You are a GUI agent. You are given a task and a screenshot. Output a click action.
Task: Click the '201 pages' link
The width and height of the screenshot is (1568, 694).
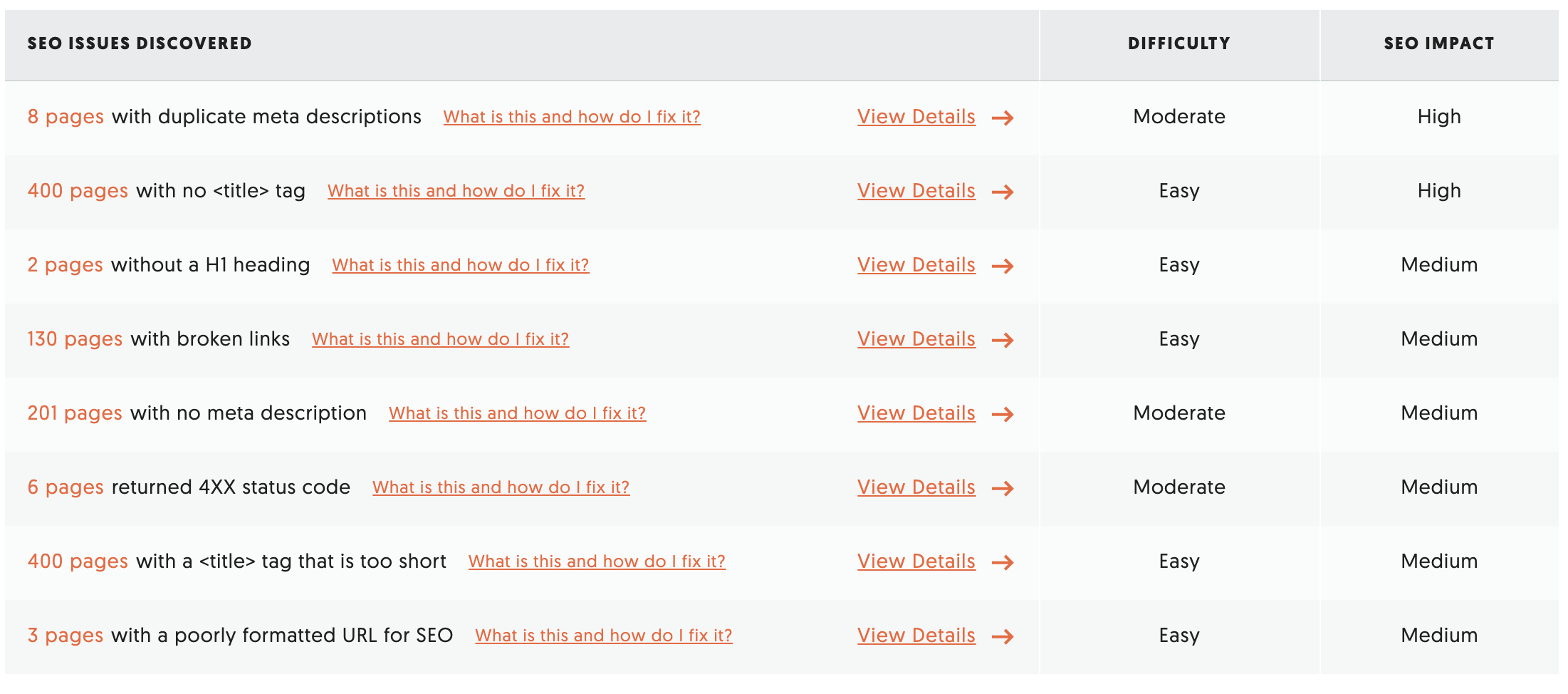75,413
